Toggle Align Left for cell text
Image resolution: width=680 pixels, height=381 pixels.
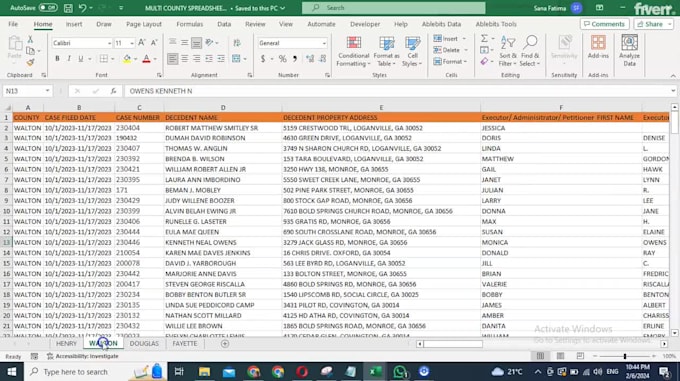173,59
